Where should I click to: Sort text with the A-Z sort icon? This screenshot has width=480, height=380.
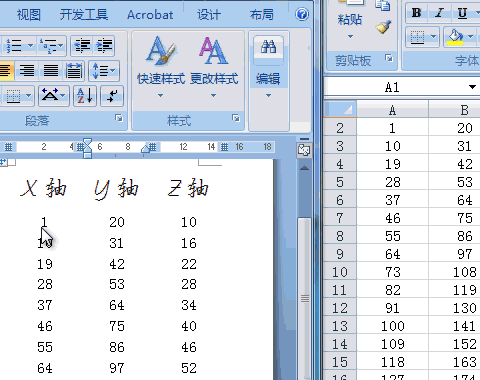click(x=85, y=96)
